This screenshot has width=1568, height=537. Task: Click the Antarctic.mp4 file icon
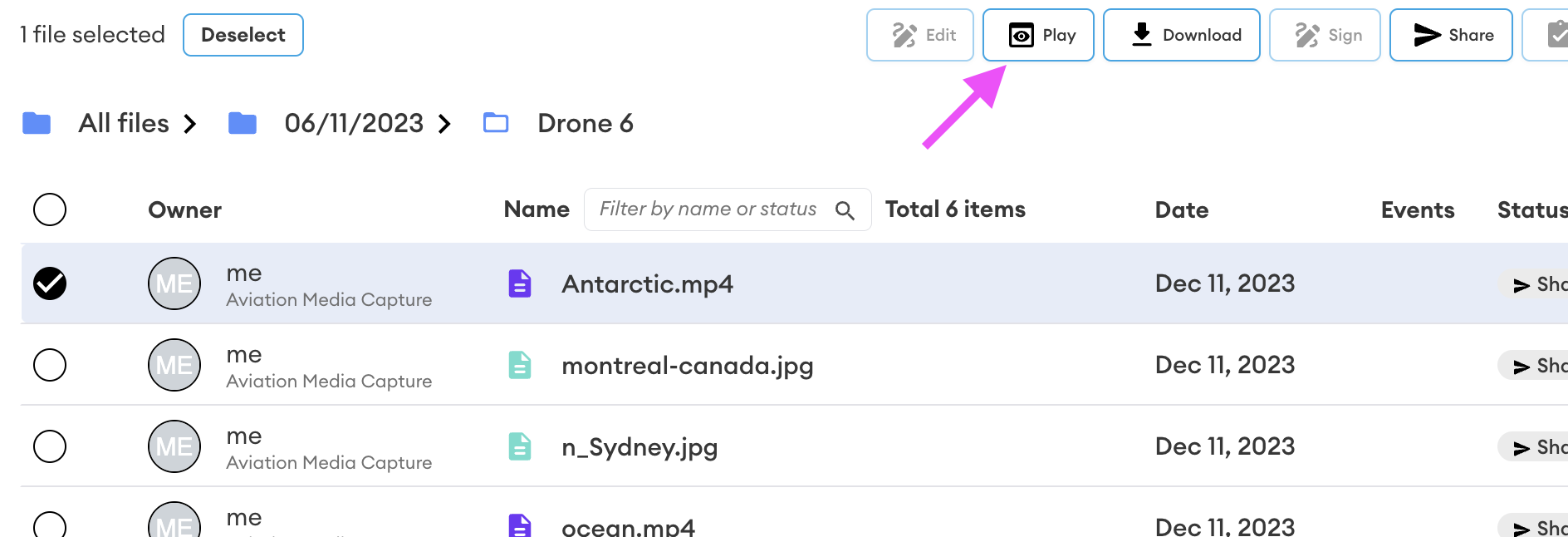[520, 283]
